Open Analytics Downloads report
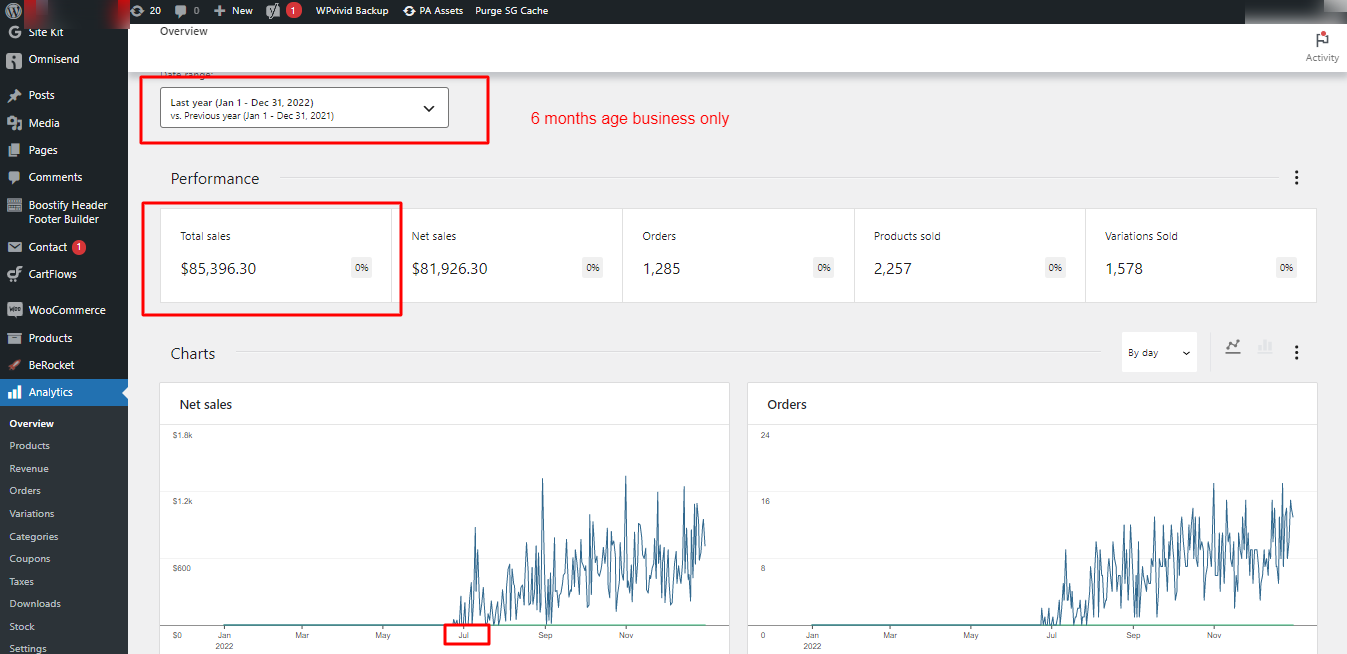1347x654 pixels. point(35,604)
